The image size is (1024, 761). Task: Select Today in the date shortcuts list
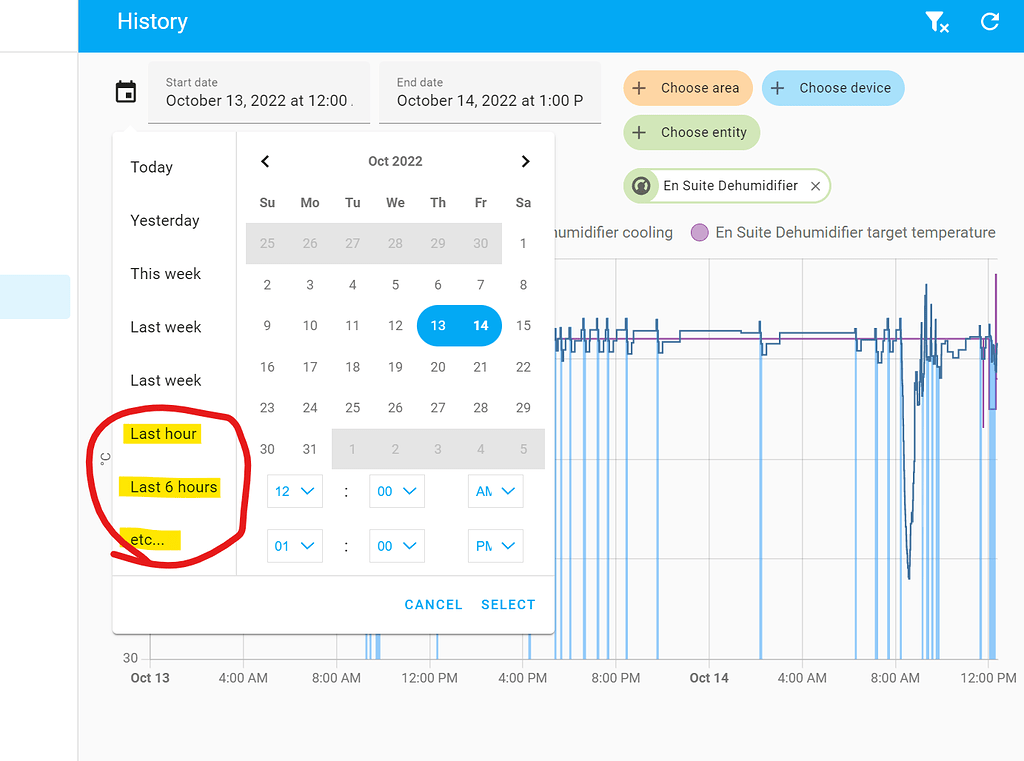pyautogui.click(x=151, y=167)
